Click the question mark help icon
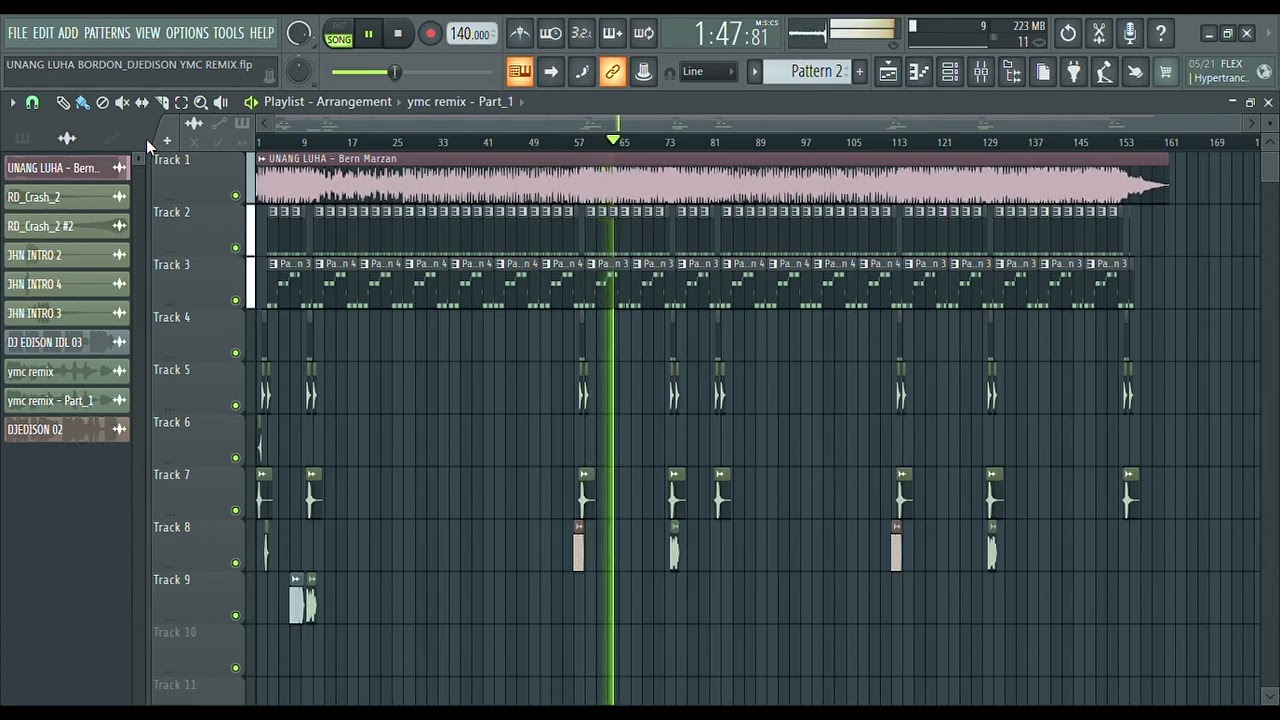 1161,34
